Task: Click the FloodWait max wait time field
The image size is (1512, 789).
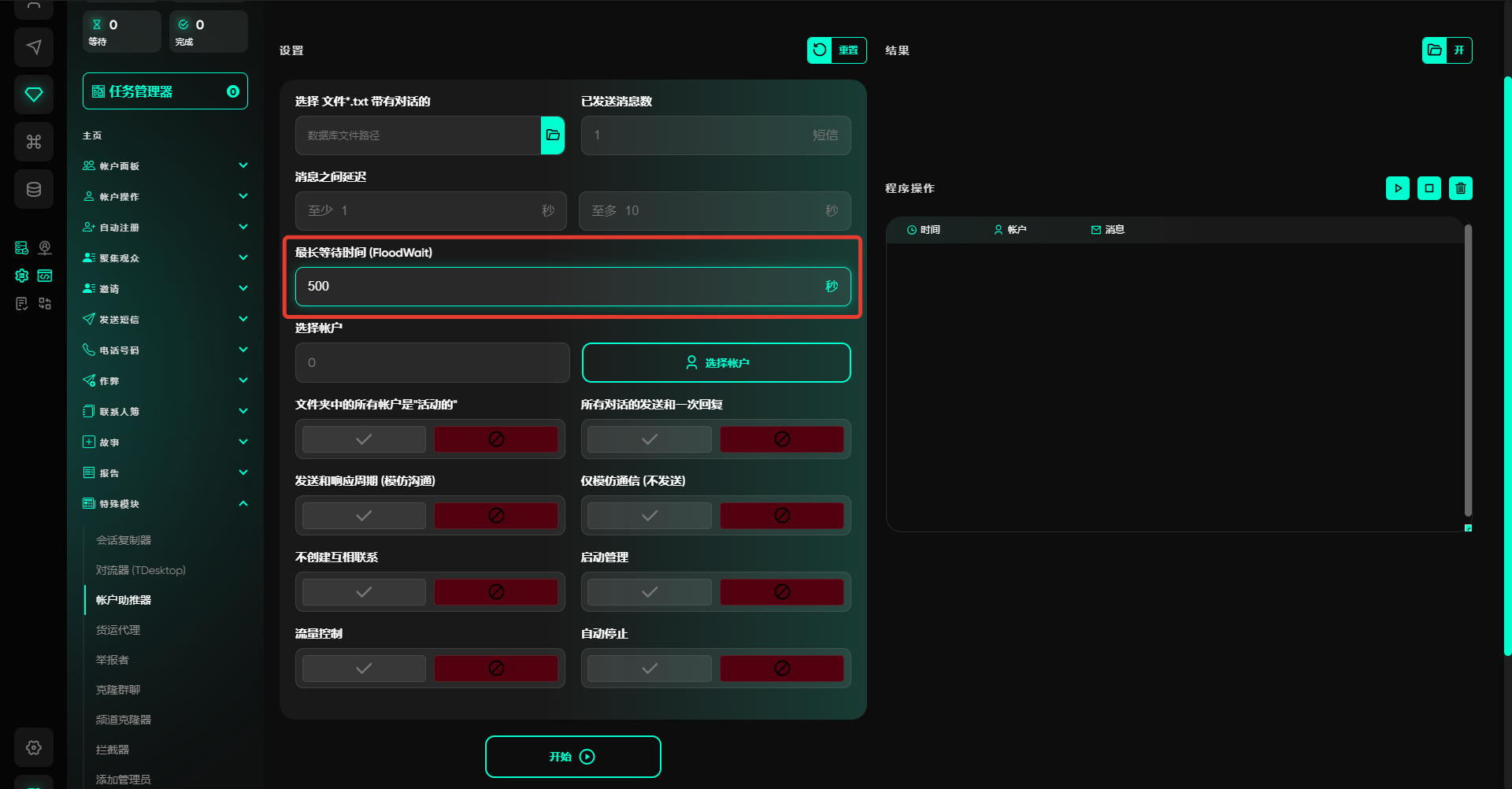Action: pyautogui.click(x=559, y=287)
